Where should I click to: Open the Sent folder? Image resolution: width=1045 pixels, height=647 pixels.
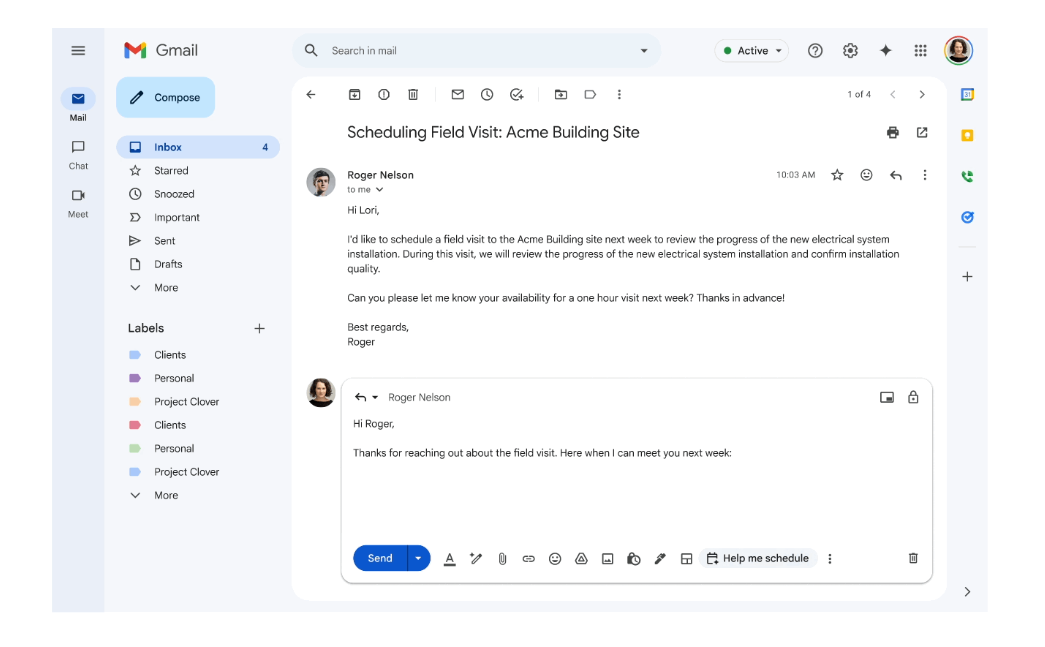(x=165, y=241)
